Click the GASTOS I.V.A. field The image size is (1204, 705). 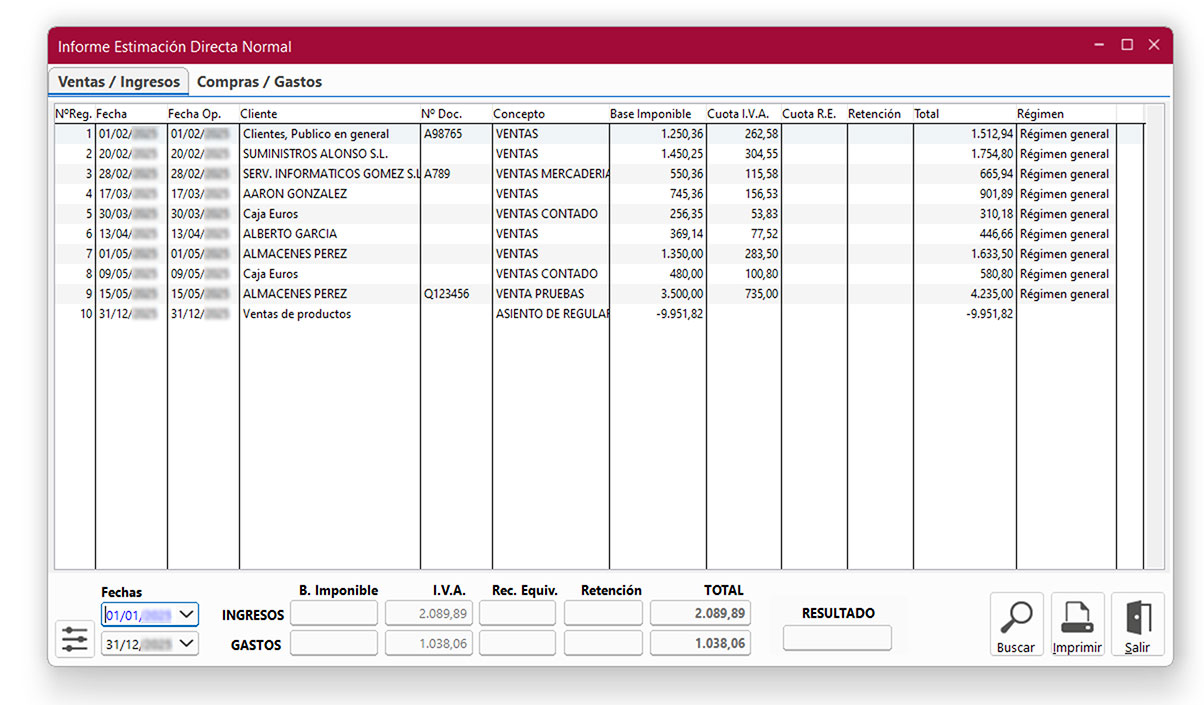click(429, 643)
